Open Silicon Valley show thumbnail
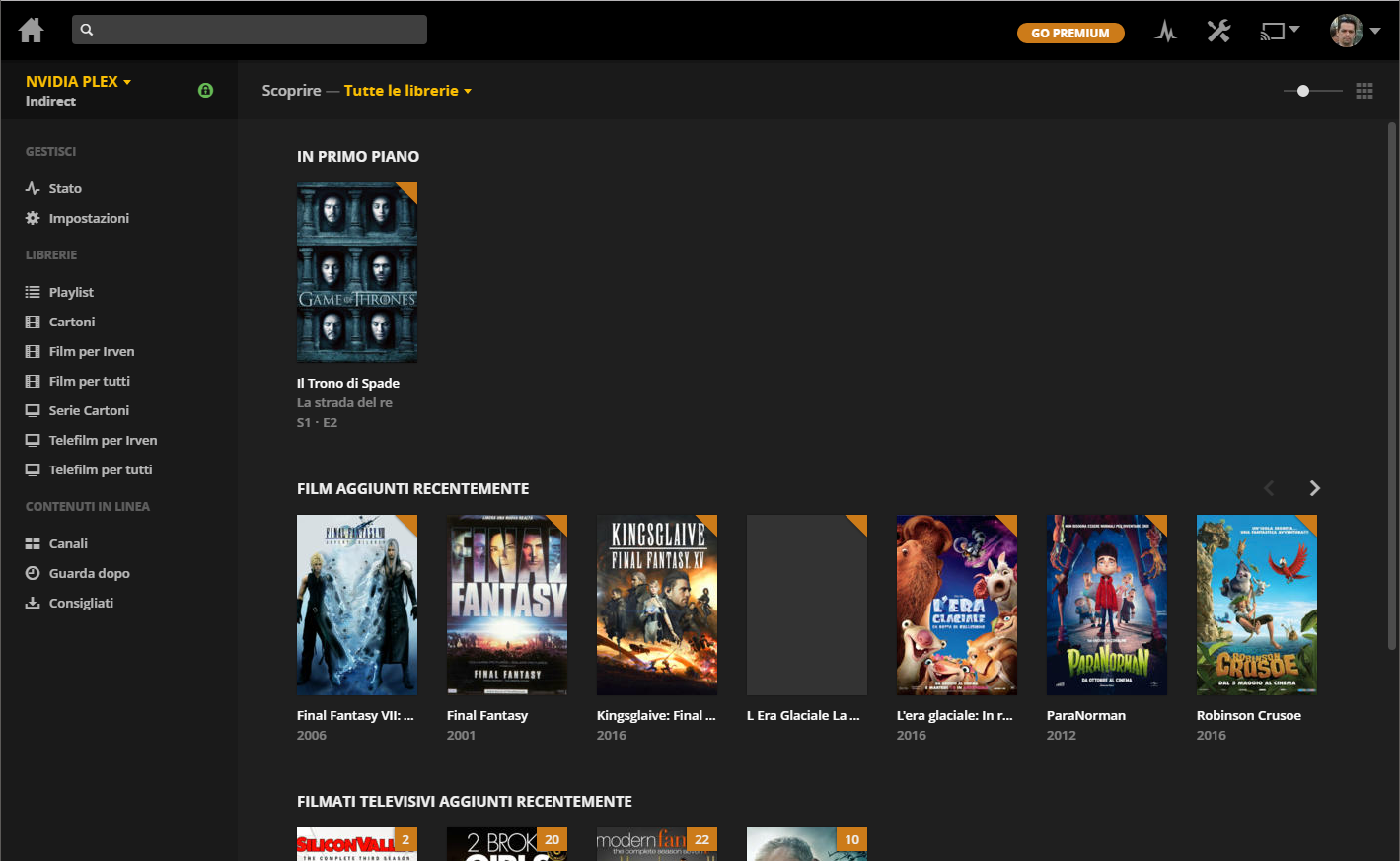 (357, 844)
